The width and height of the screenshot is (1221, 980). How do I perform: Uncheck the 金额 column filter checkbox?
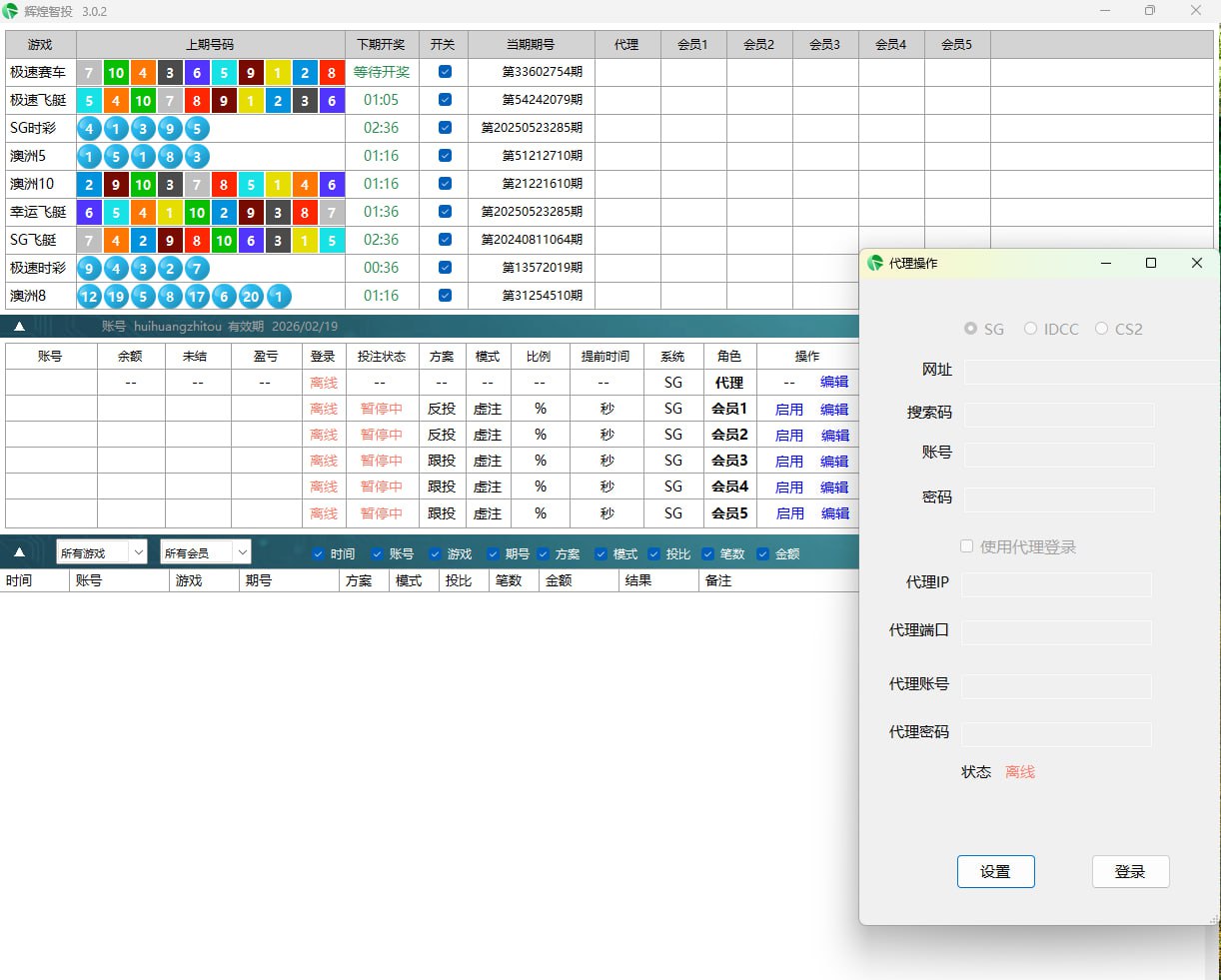(x=763, y=553)
